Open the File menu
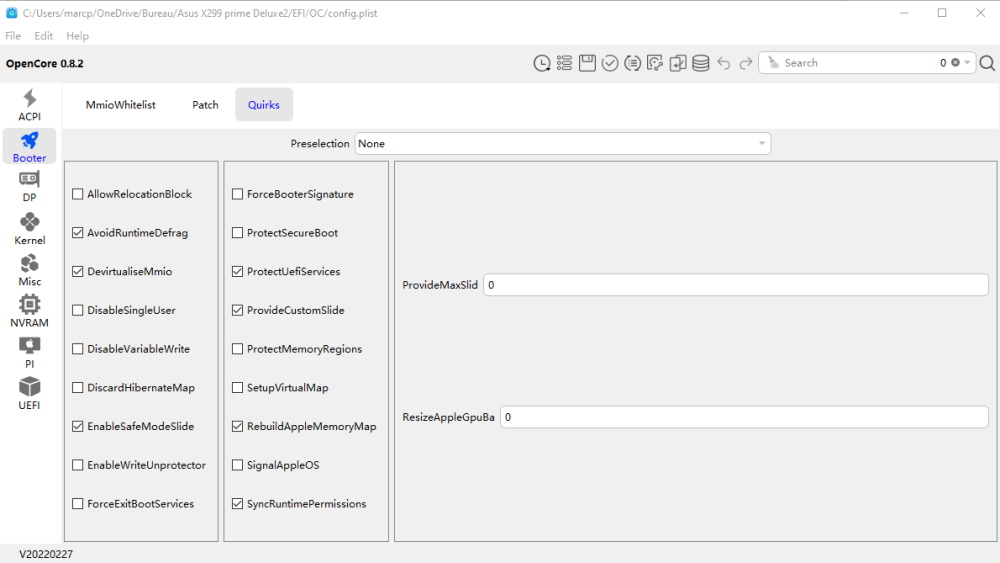 click(x=13, y=36)
